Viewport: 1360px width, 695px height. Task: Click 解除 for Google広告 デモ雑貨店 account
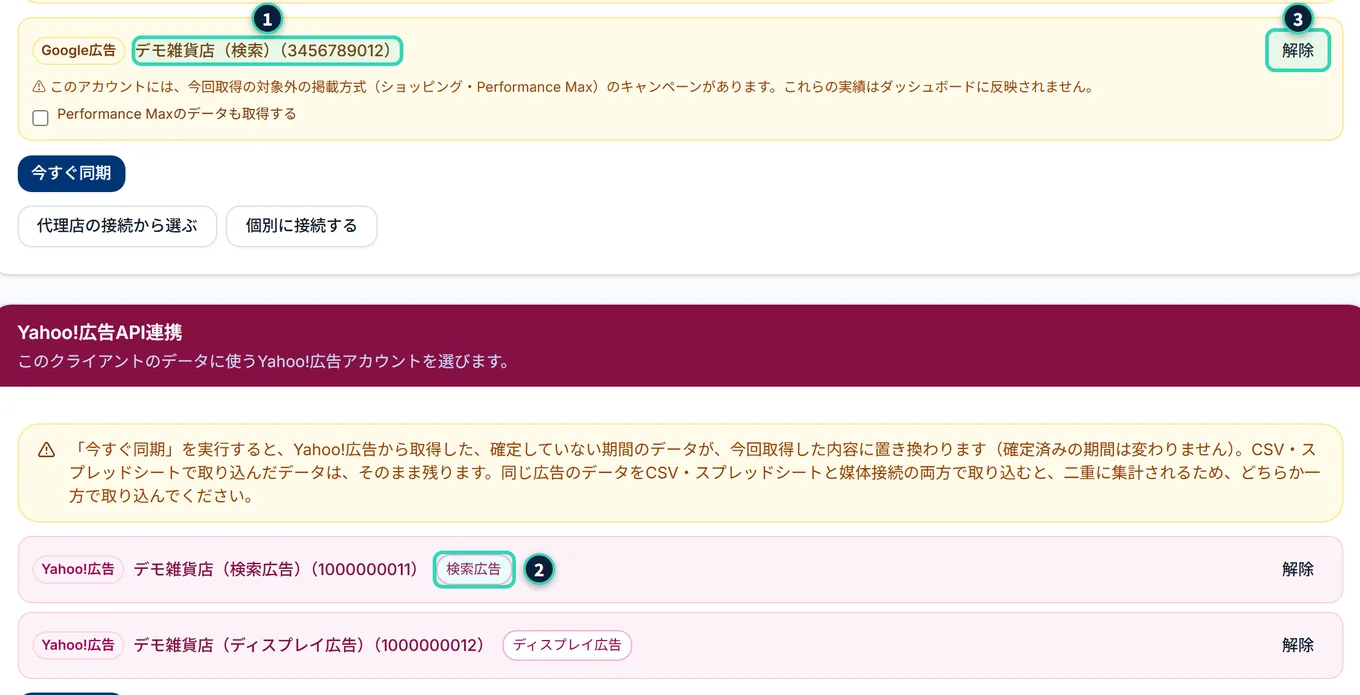pos(1298,51)
